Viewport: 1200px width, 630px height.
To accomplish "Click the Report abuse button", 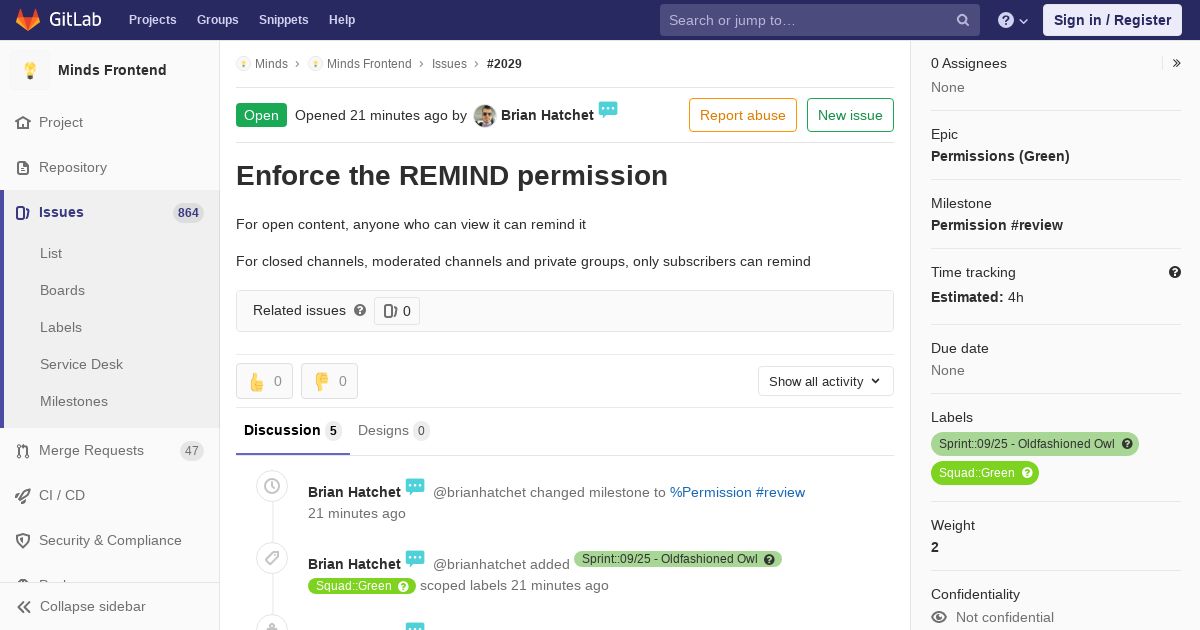I will tap(743, 115).
